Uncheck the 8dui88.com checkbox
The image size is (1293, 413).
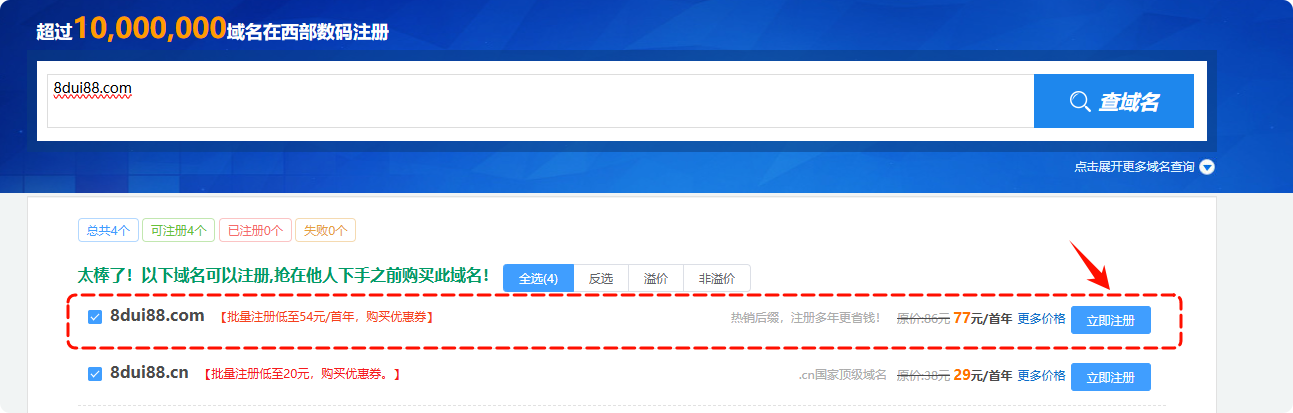(x=95, y=318)
